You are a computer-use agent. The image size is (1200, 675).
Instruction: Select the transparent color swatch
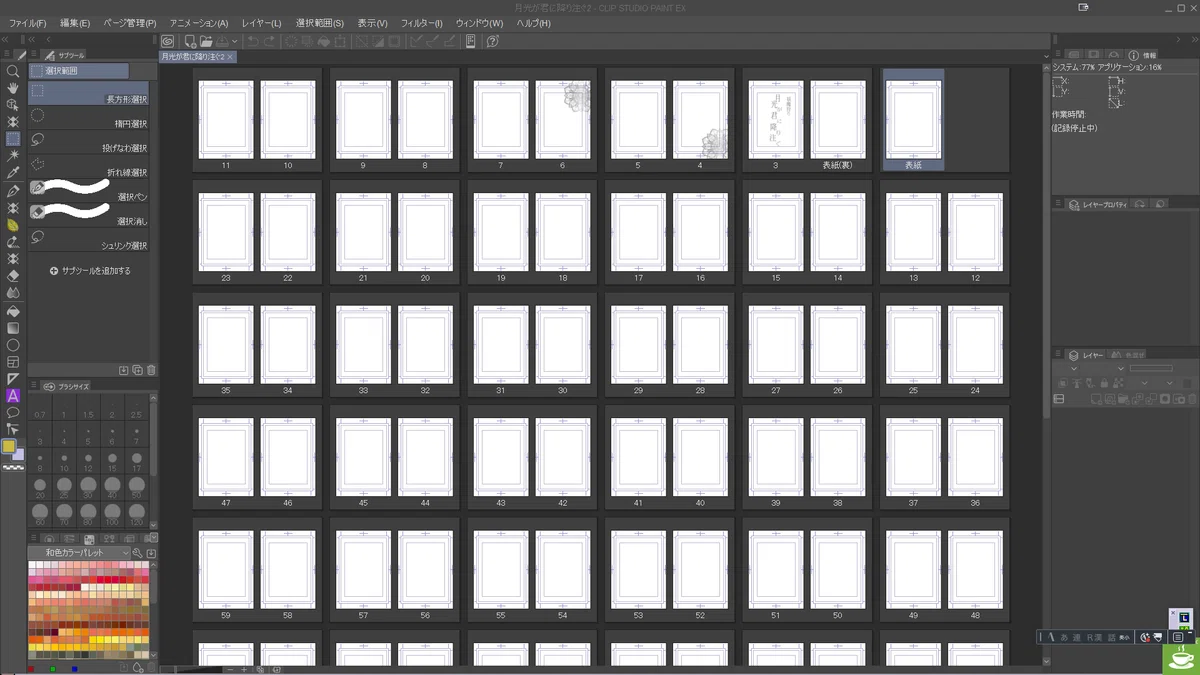point(12,467)
